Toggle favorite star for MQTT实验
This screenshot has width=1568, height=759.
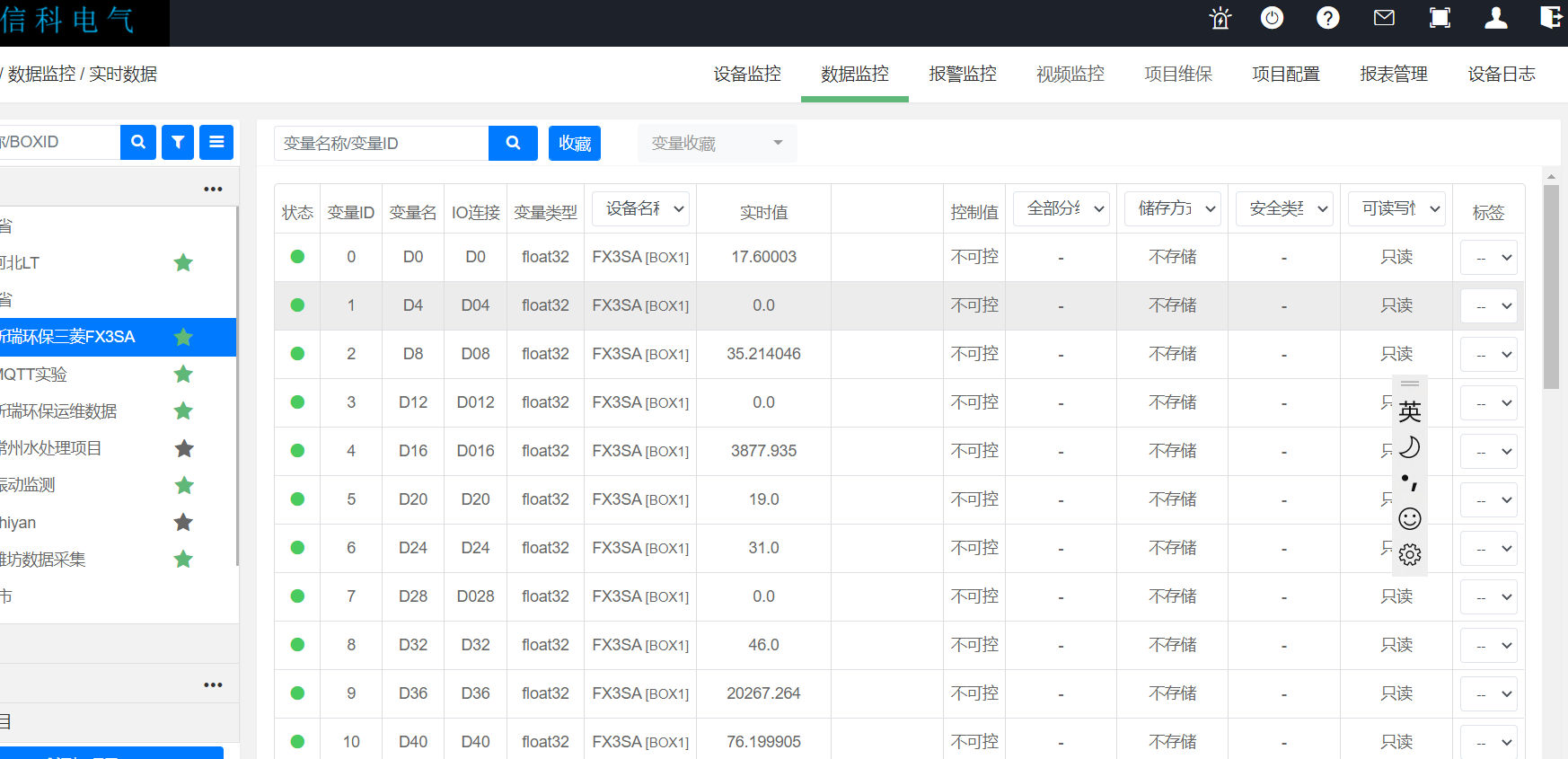pyautogui.click(x=183, y=374)
